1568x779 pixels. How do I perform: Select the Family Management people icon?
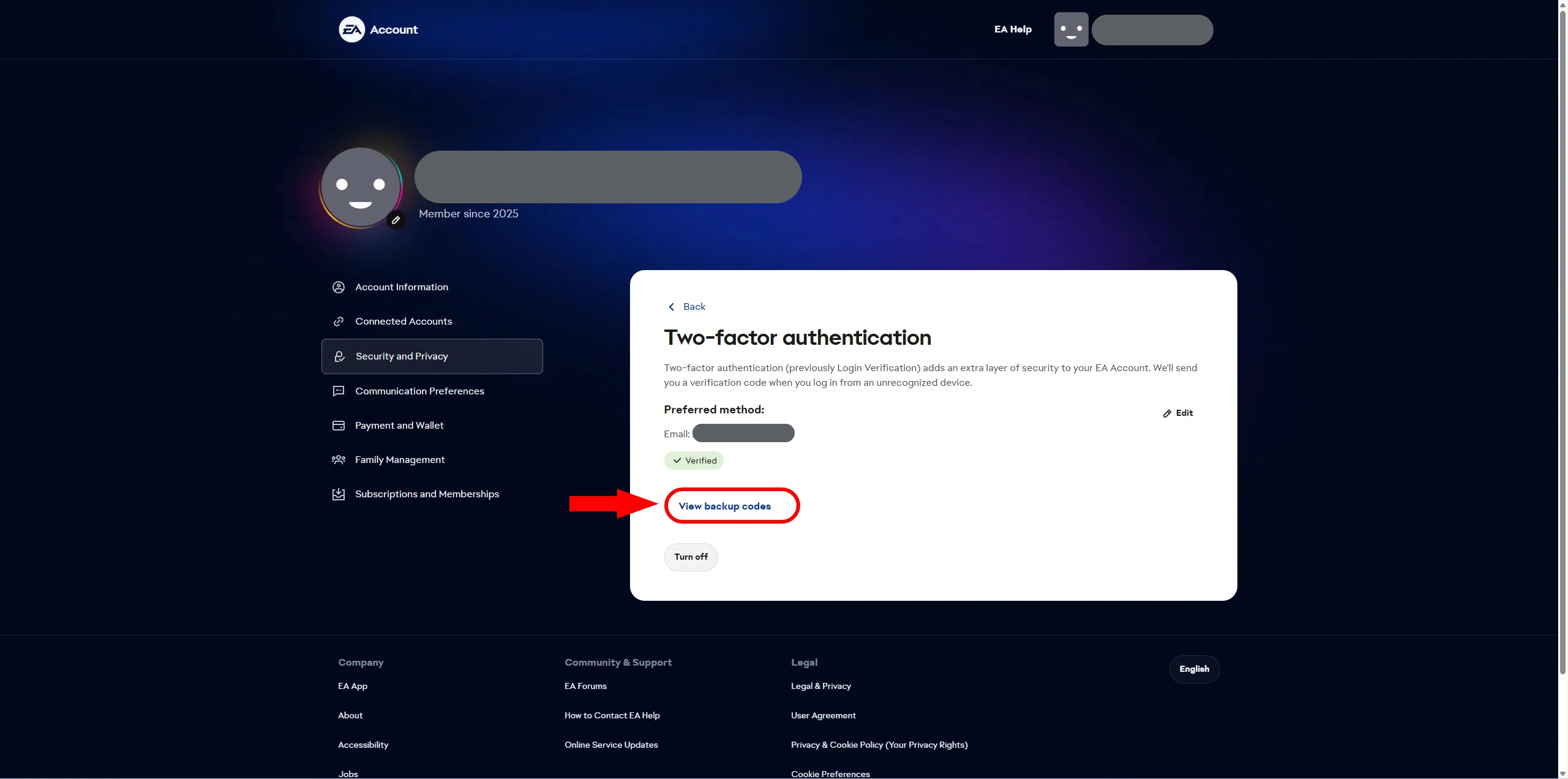point(339,459)
